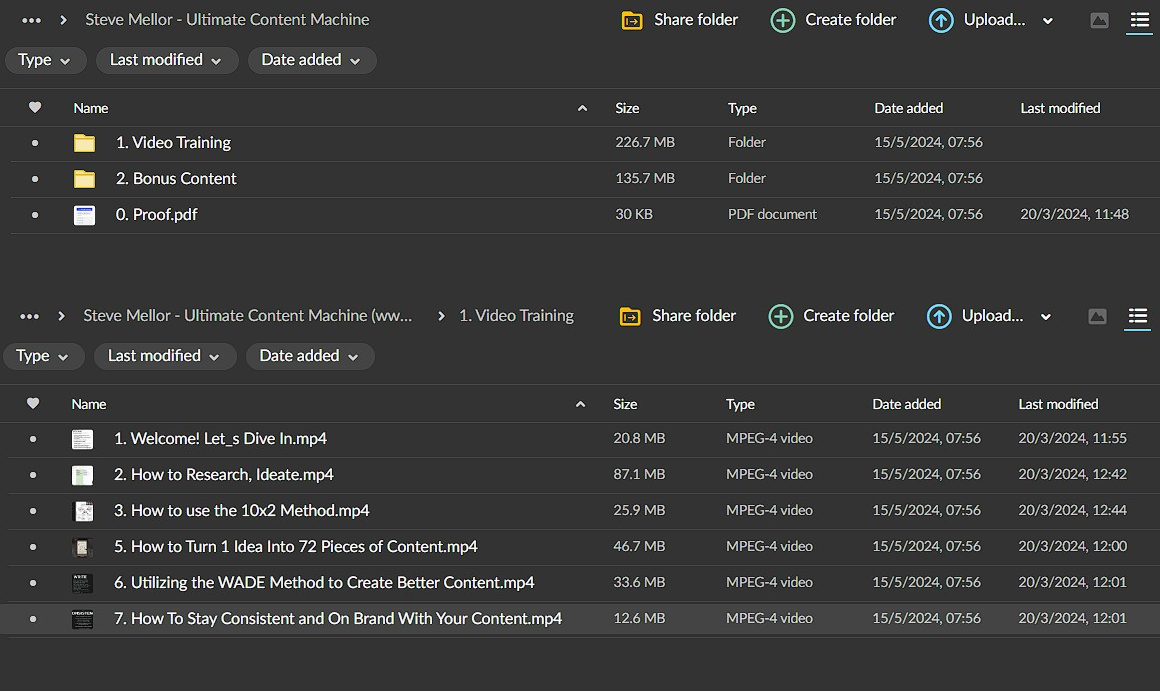Toggle the Name sort arrow in the upper list
Screen dimensions: 1160x693
[582, 109]
